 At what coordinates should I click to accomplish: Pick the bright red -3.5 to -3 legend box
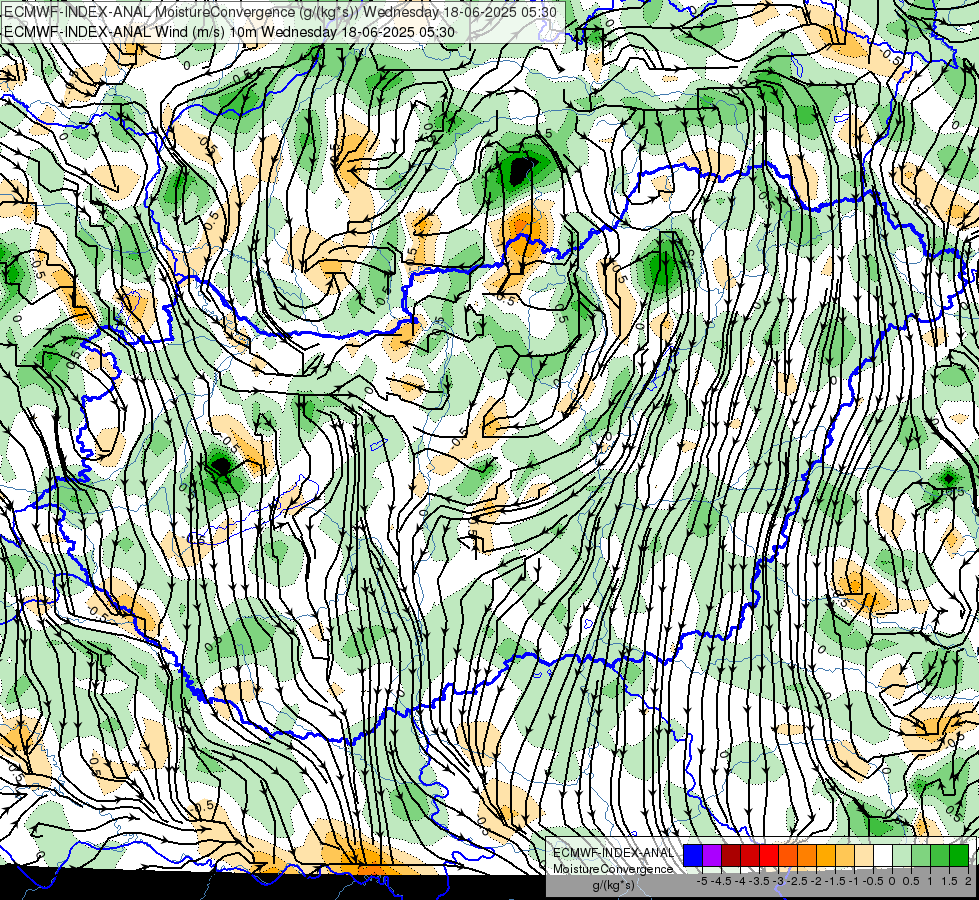click(x=769, y=855)
